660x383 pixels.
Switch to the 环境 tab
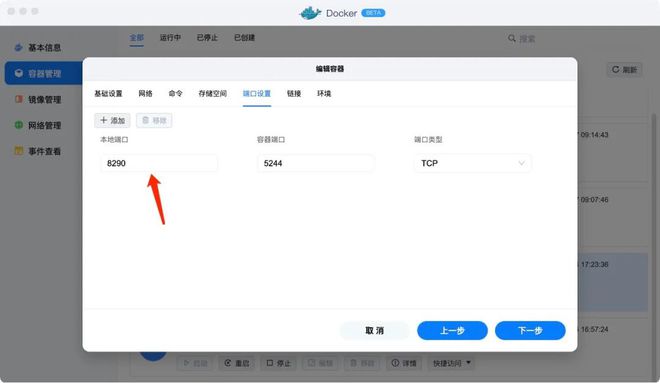[324, 93]
